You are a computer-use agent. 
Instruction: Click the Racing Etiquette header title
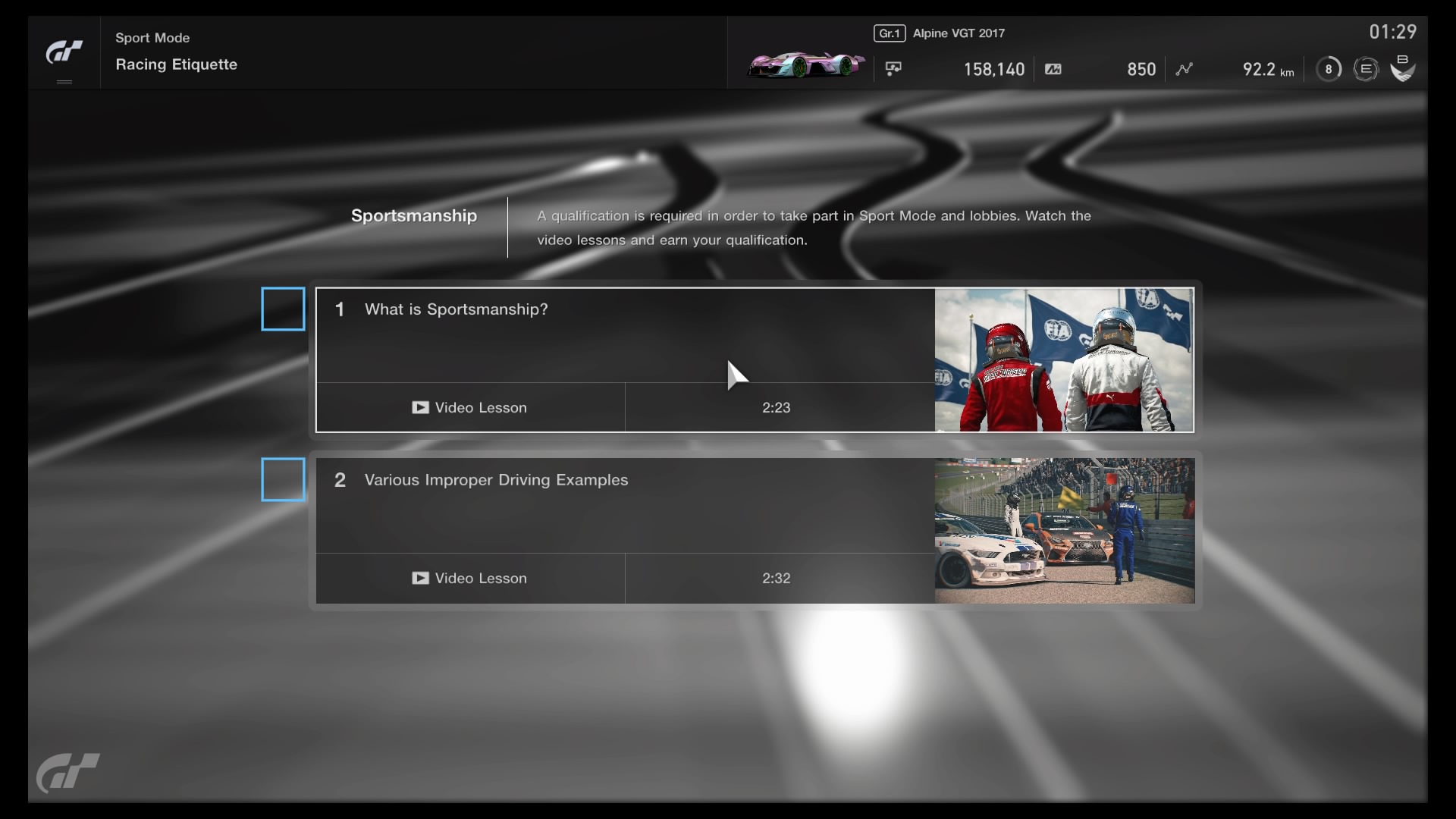click(x=176, y=64)
